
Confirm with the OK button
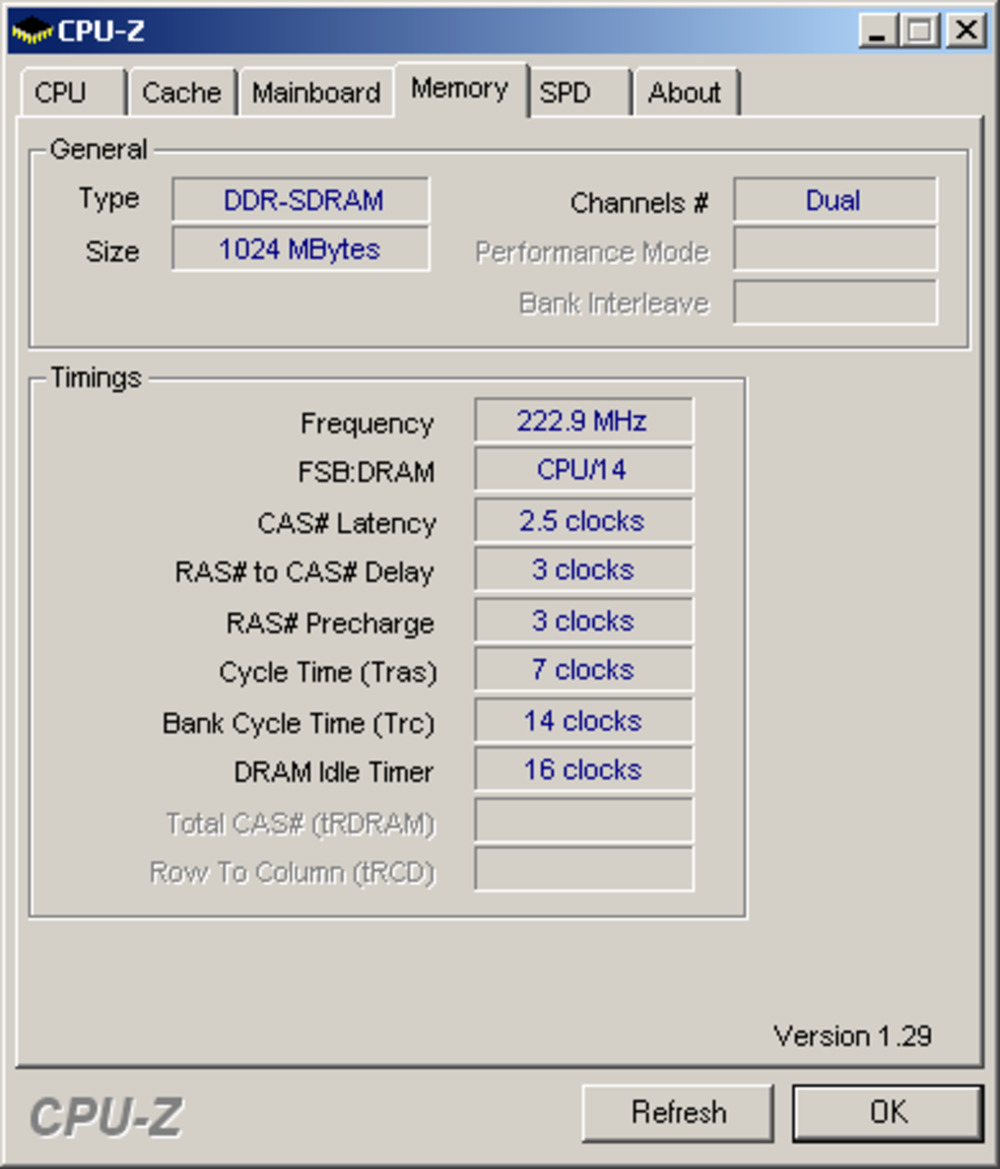(888, 1113)
